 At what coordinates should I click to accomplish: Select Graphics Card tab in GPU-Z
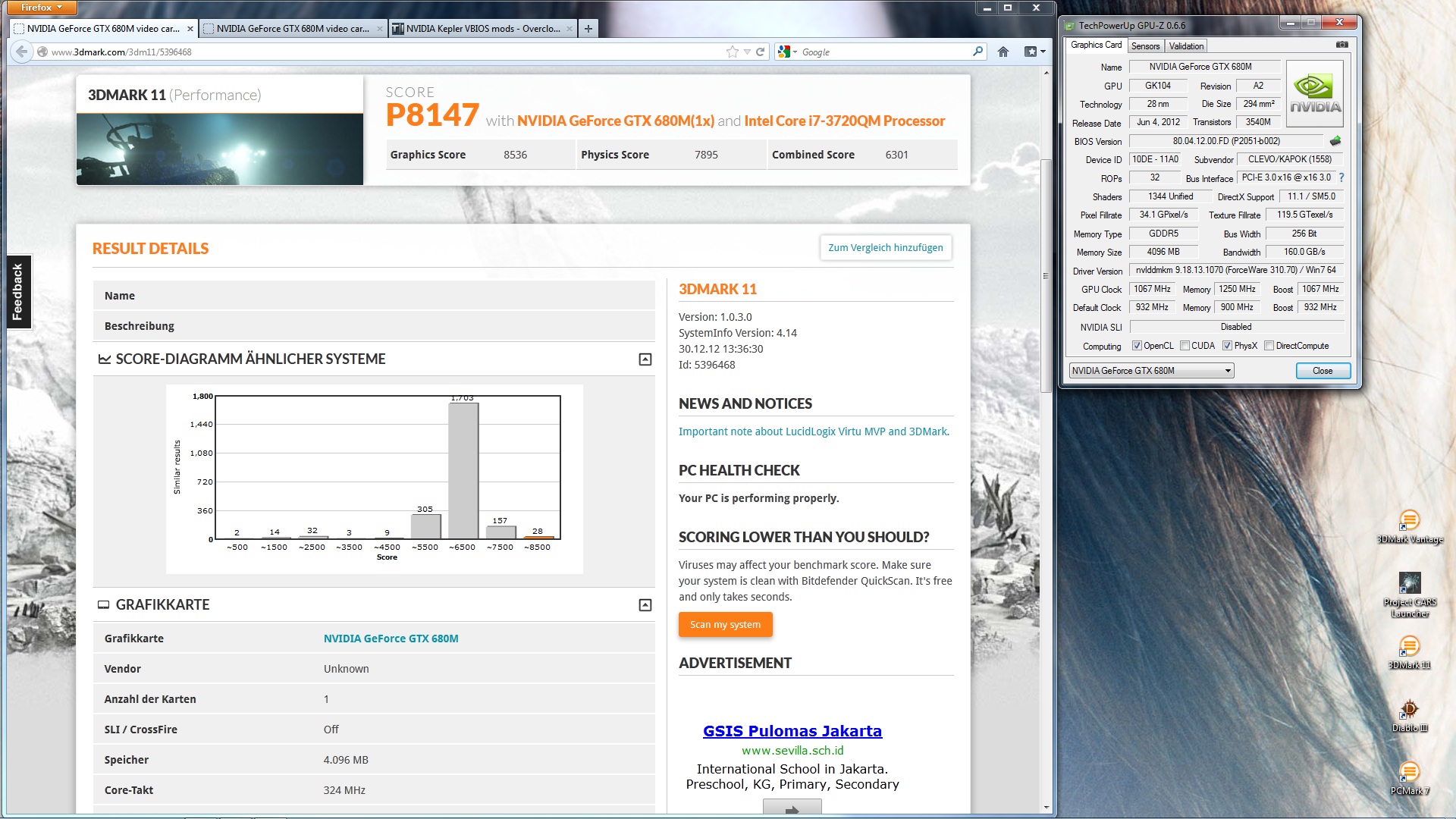pos(1096,45)
